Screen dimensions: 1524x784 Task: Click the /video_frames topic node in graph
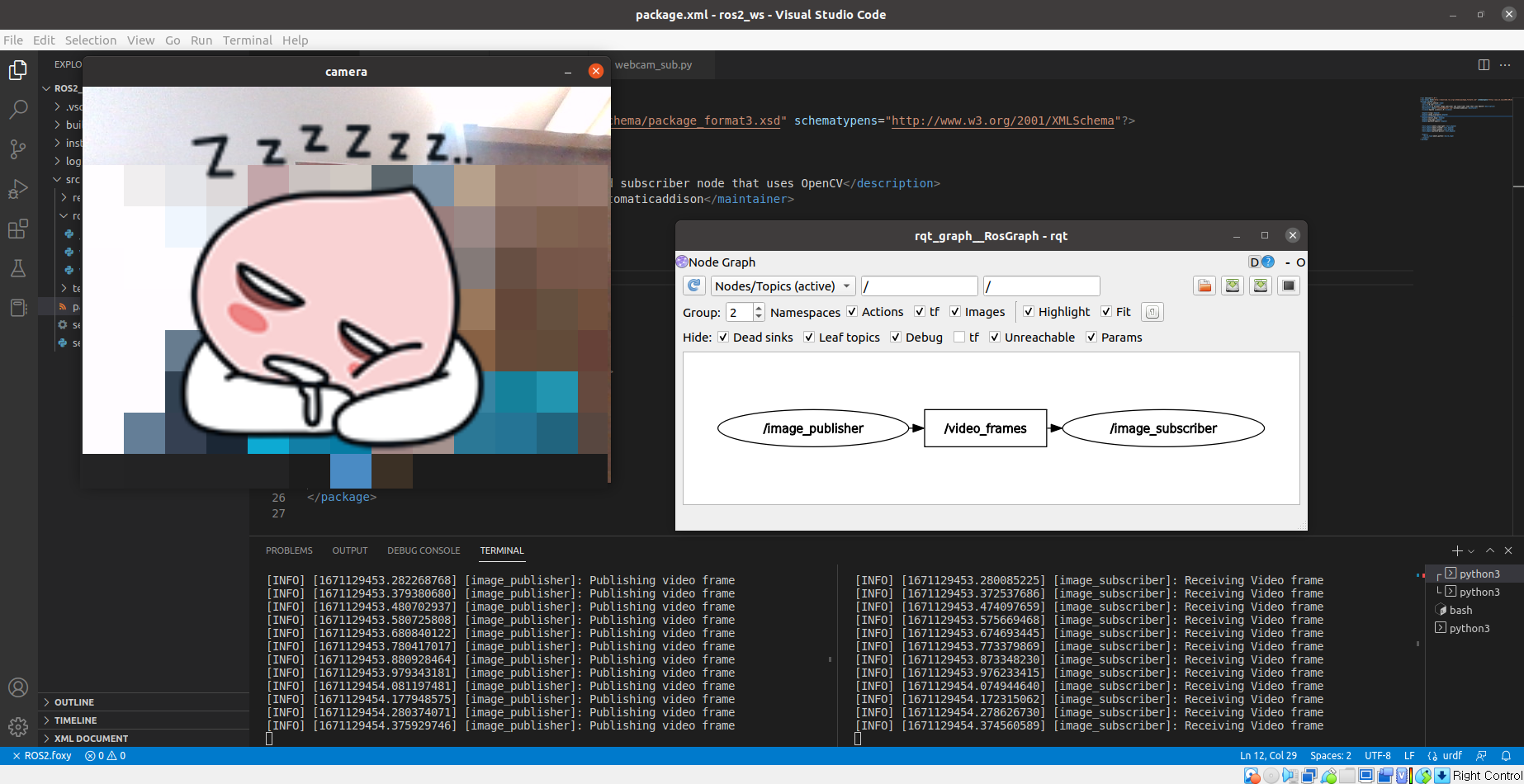pos(985,428)
